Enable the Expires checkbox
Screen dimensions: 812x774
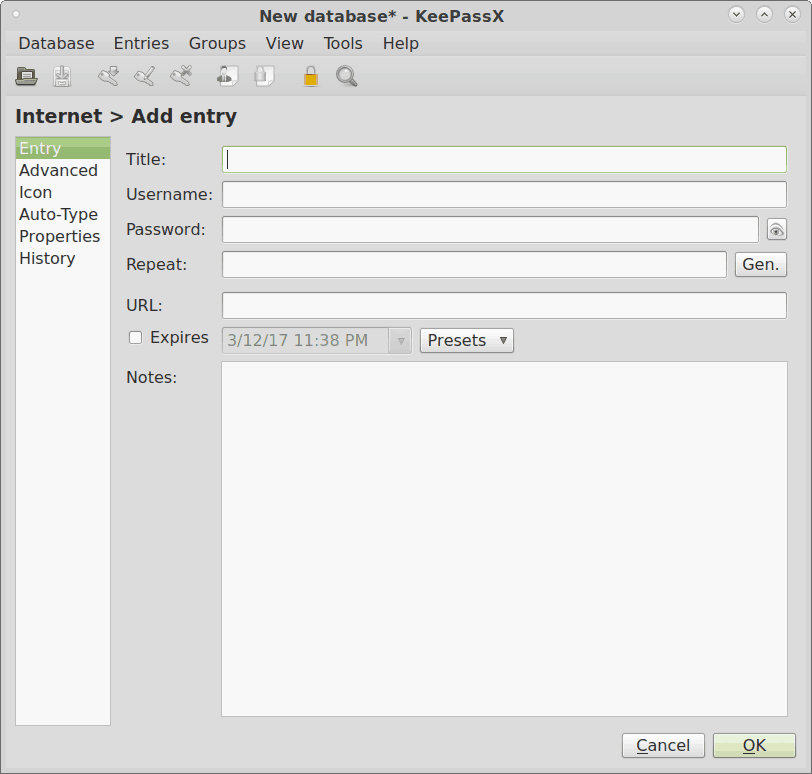point(135,338)
